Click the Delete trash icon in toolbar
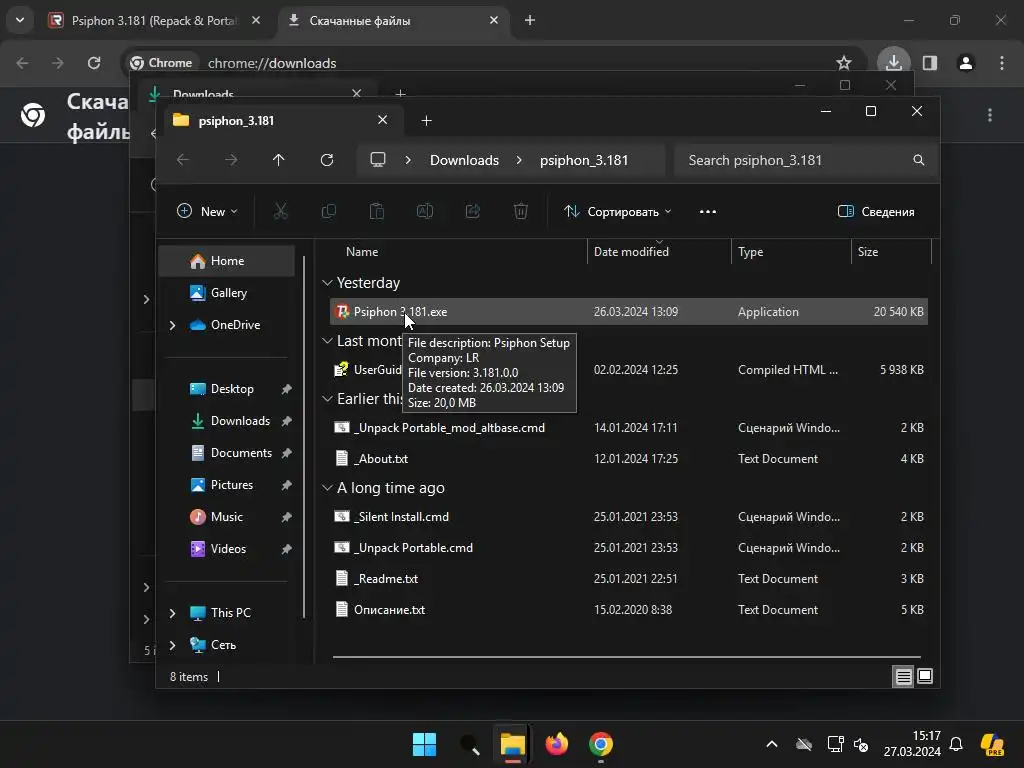 click(520, 212)
